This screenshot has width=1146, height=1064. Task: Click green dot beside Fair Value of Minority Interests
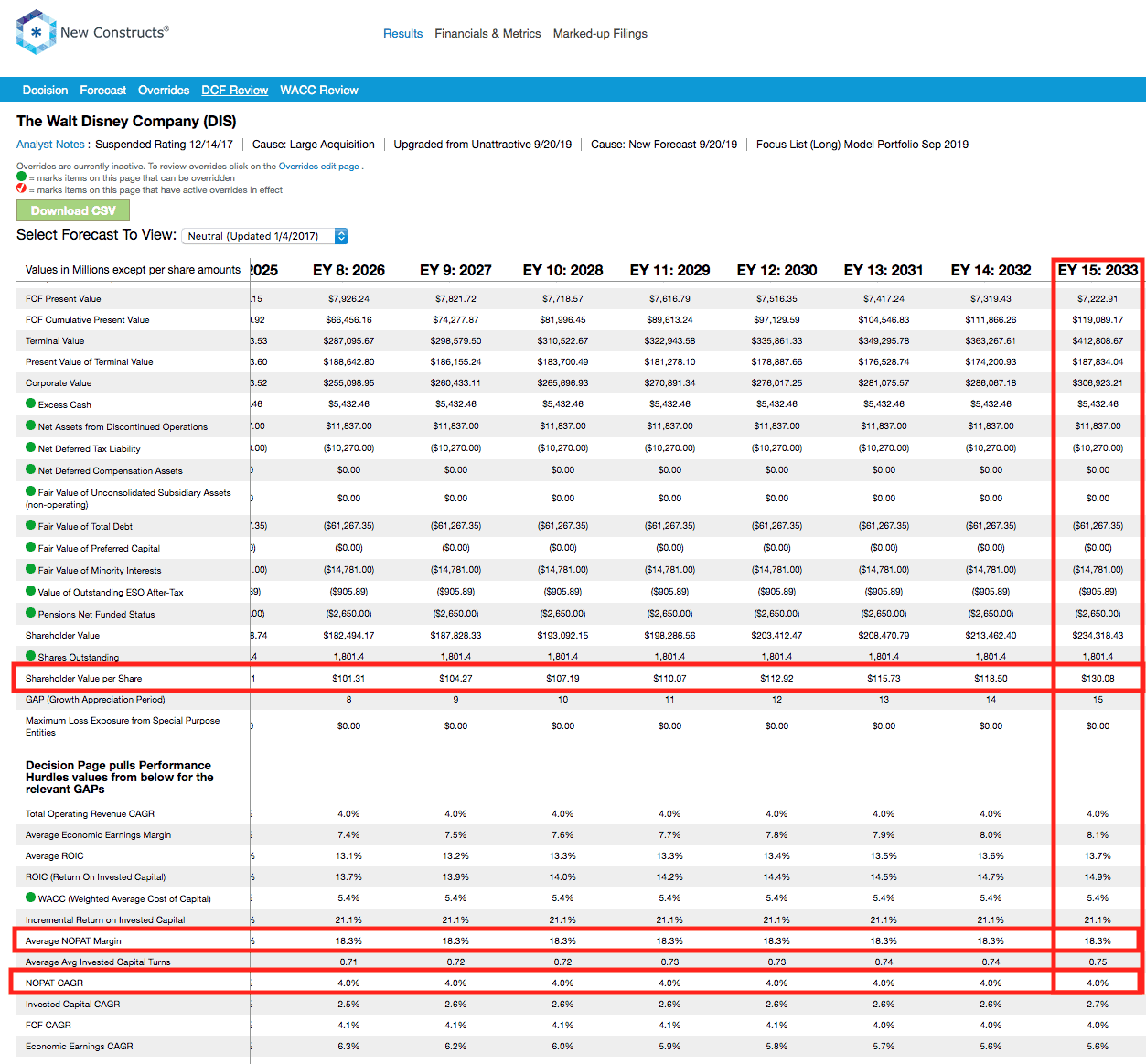point(31,569)
